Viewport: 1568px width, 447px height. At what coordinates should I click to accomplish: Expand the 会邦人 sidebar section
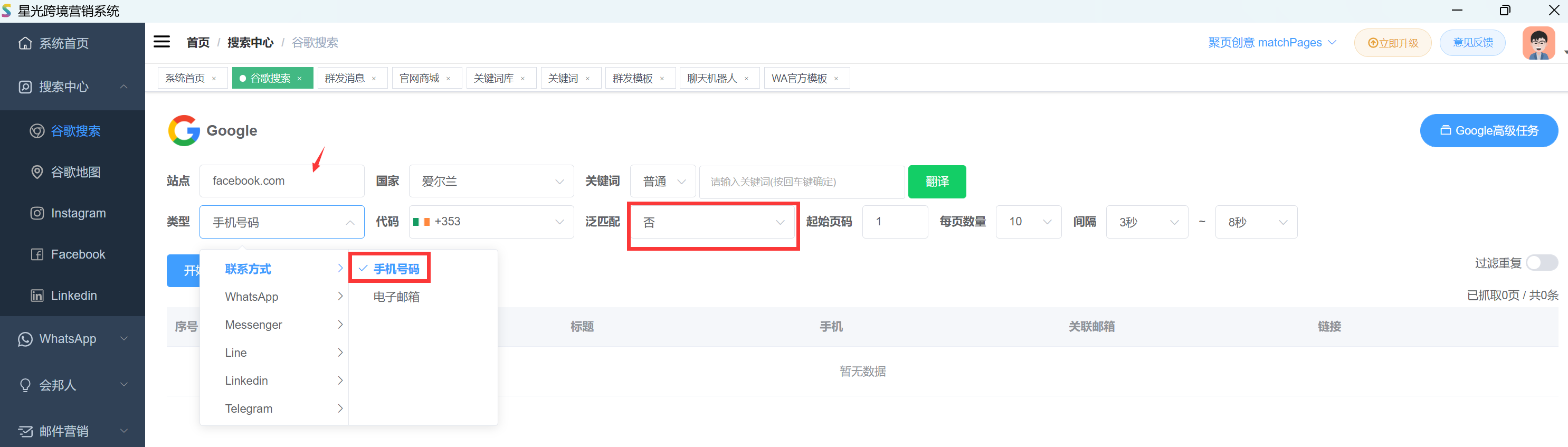pyautogui.click(x=72, y=385)
